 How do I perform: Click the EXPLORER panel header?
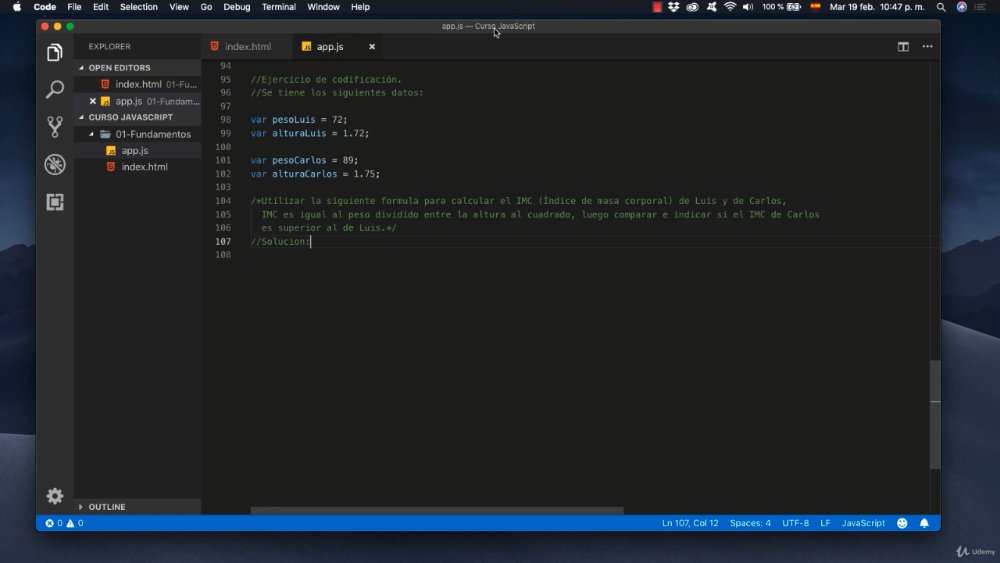[109, 47]
